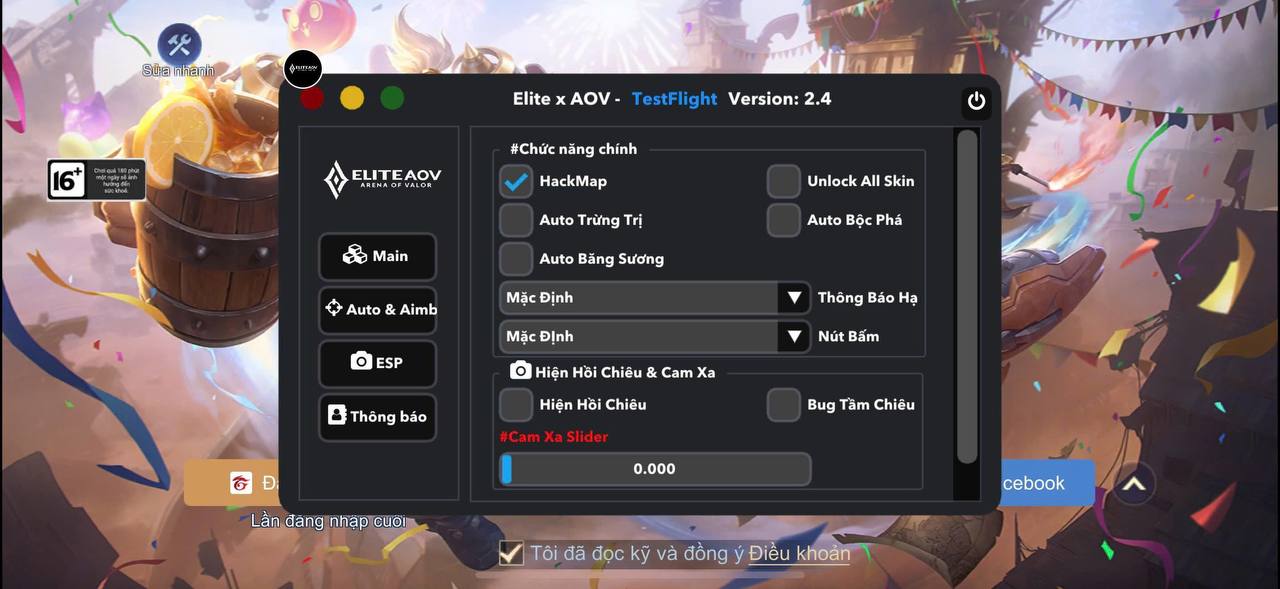Click the yellow circle window button
1280x589 pixels.
pyautogui.click(x=352, y=98)
